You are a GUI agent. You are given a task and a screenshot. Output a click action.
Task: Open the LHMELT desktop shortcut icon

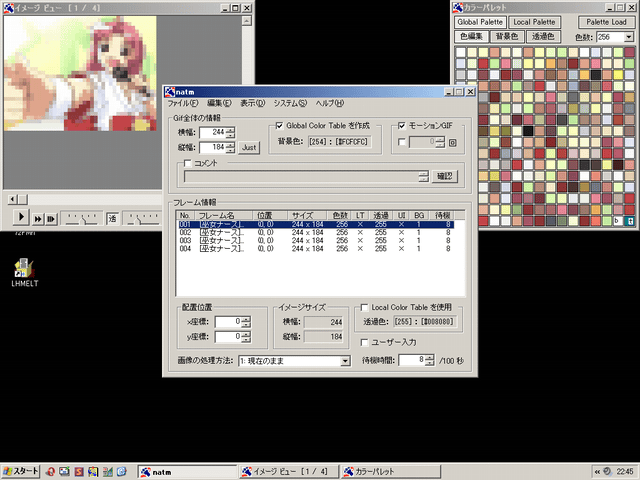pyautogui.click(x=23, y=268)
